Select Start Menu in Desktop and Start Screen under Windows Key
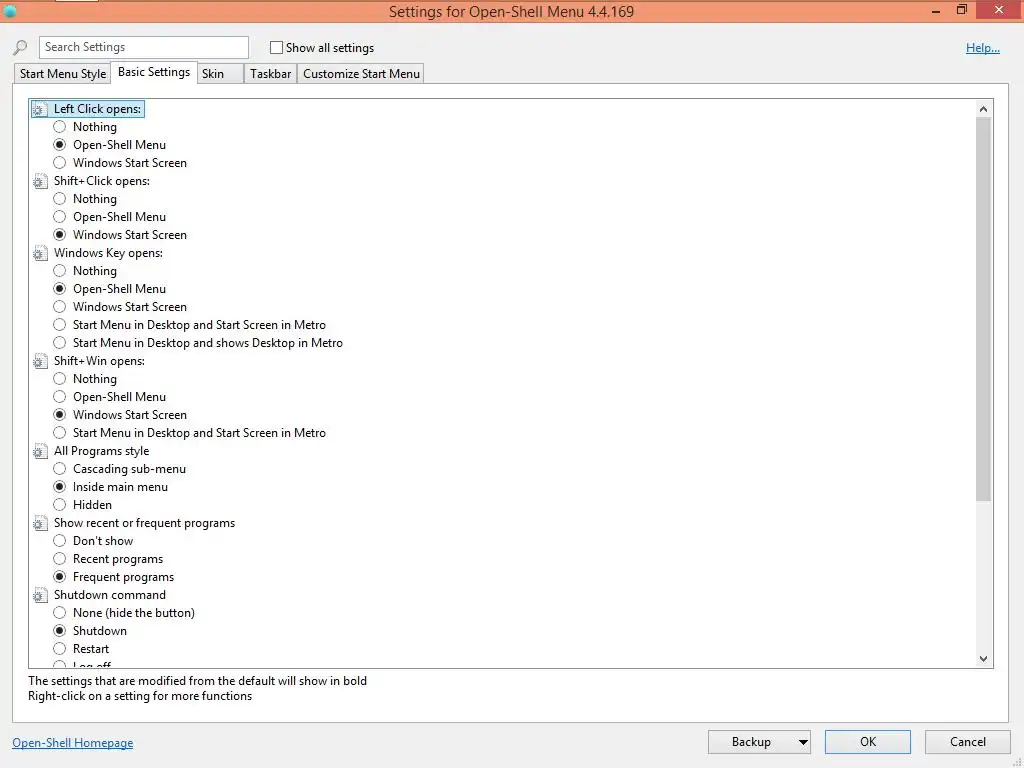 point(59,325)
